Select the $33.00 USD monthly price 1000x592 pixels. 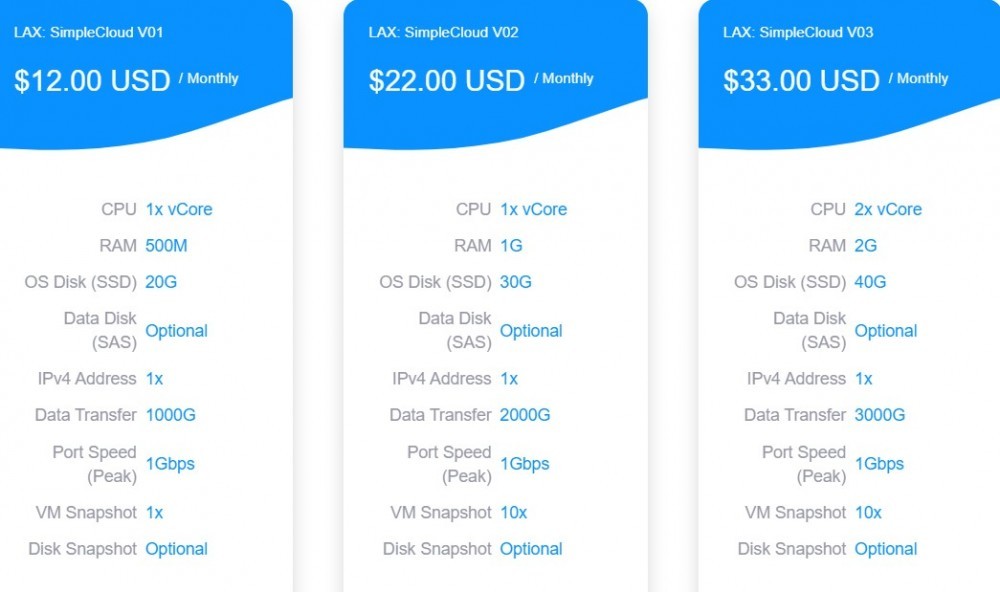point(802,80)
